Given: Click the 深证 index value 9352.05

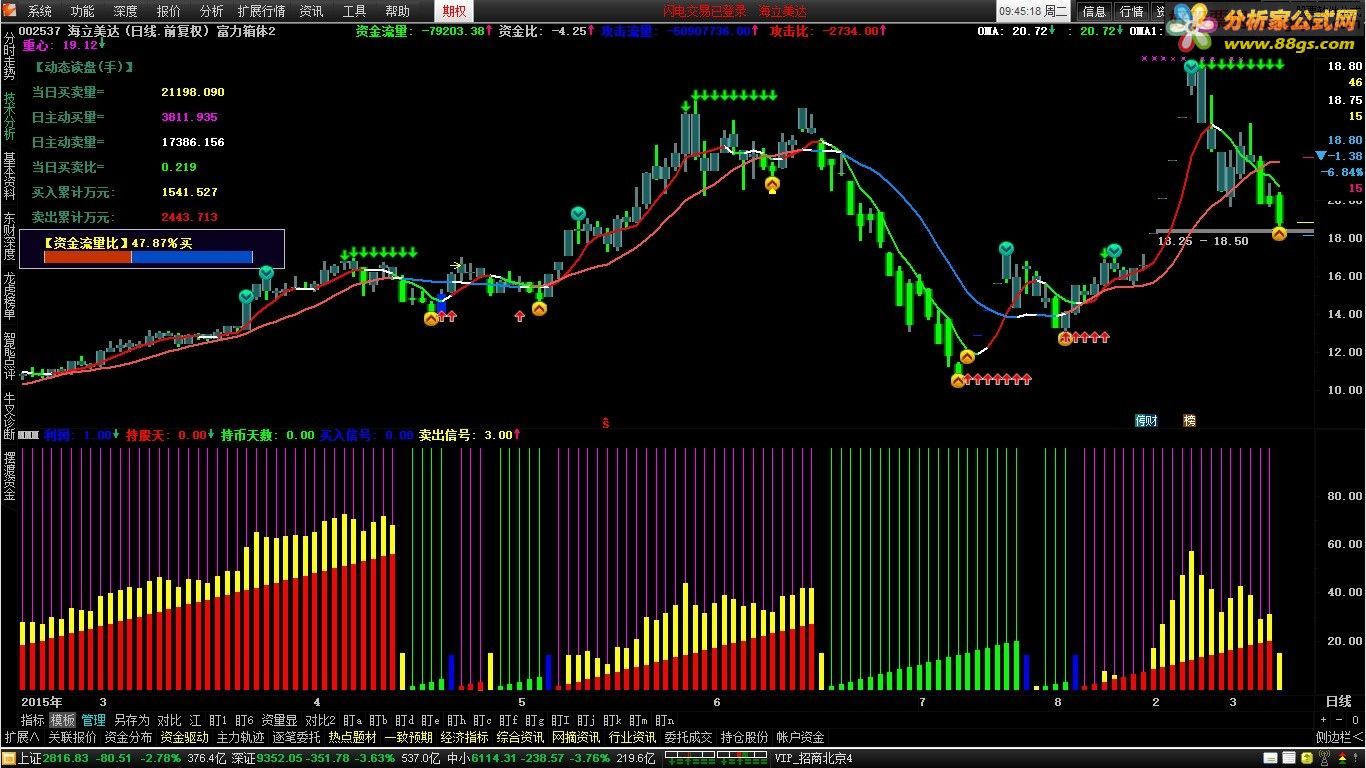Looking at the screenshot, I should pyautogui.click(x=281, y=758).
